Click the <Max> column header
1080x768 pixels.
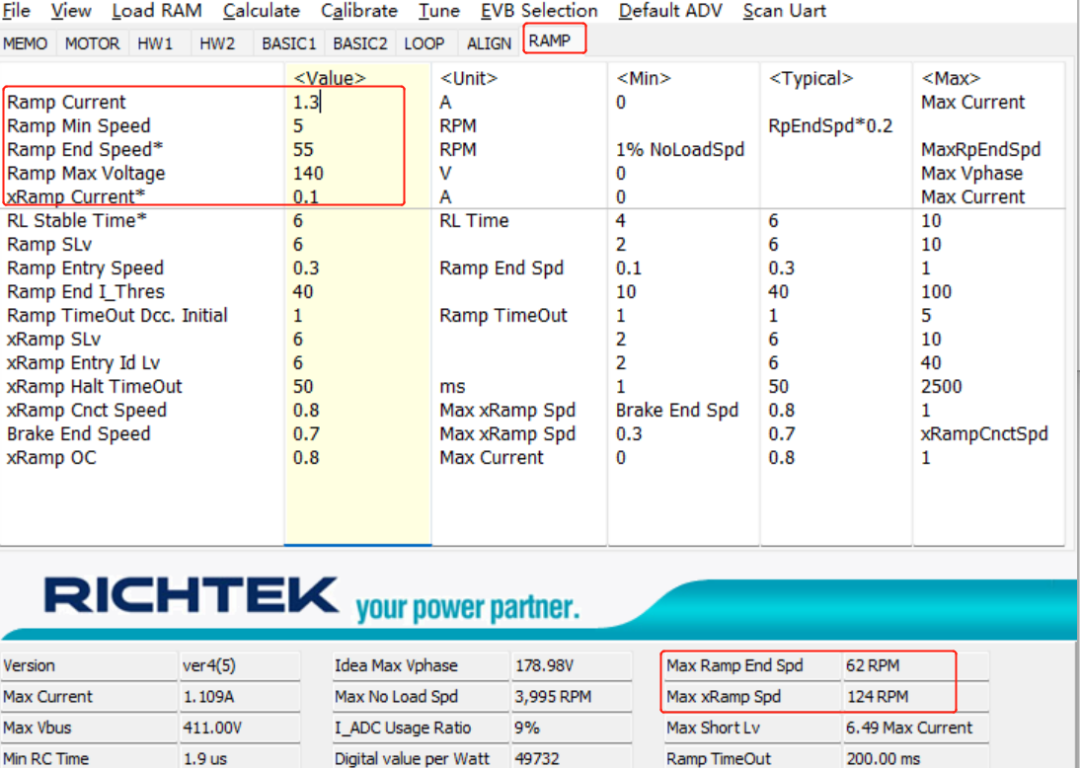951,79
